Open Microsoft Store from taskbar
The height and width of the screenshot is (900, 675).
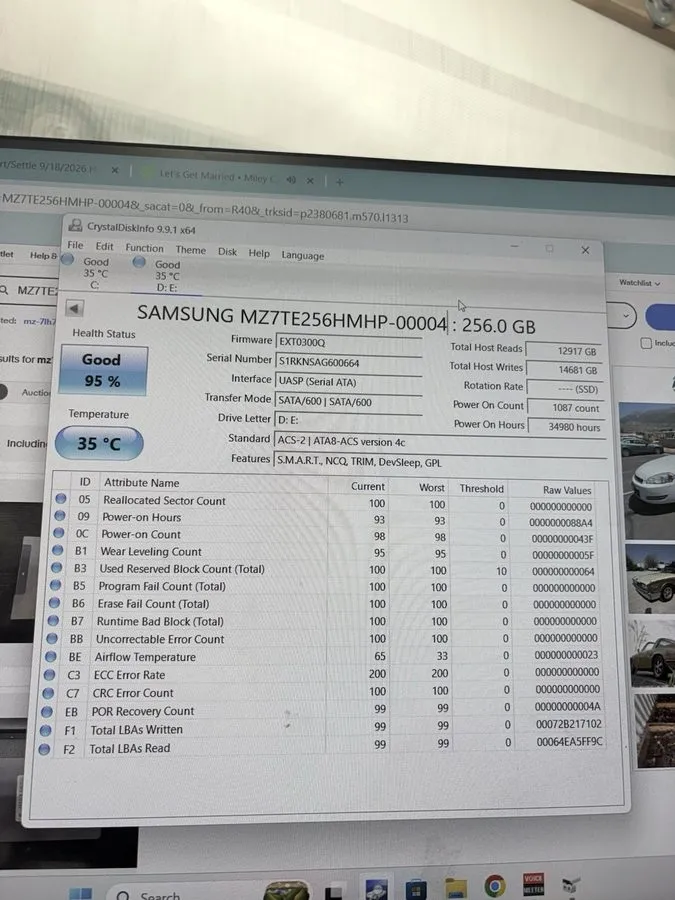416,889
